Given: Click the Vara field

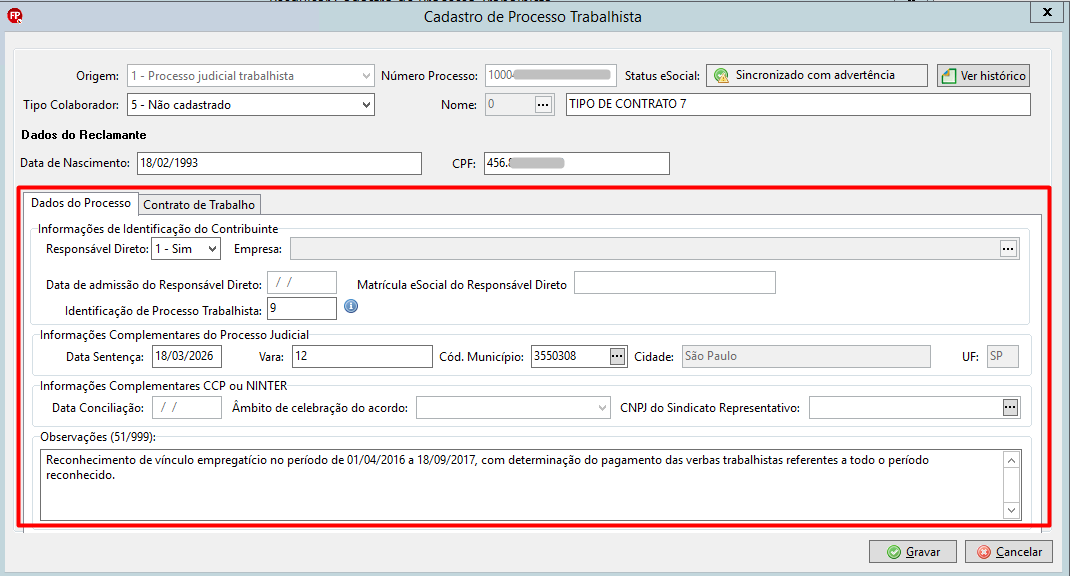Looking at the screenshot, I should pos(362,356).
